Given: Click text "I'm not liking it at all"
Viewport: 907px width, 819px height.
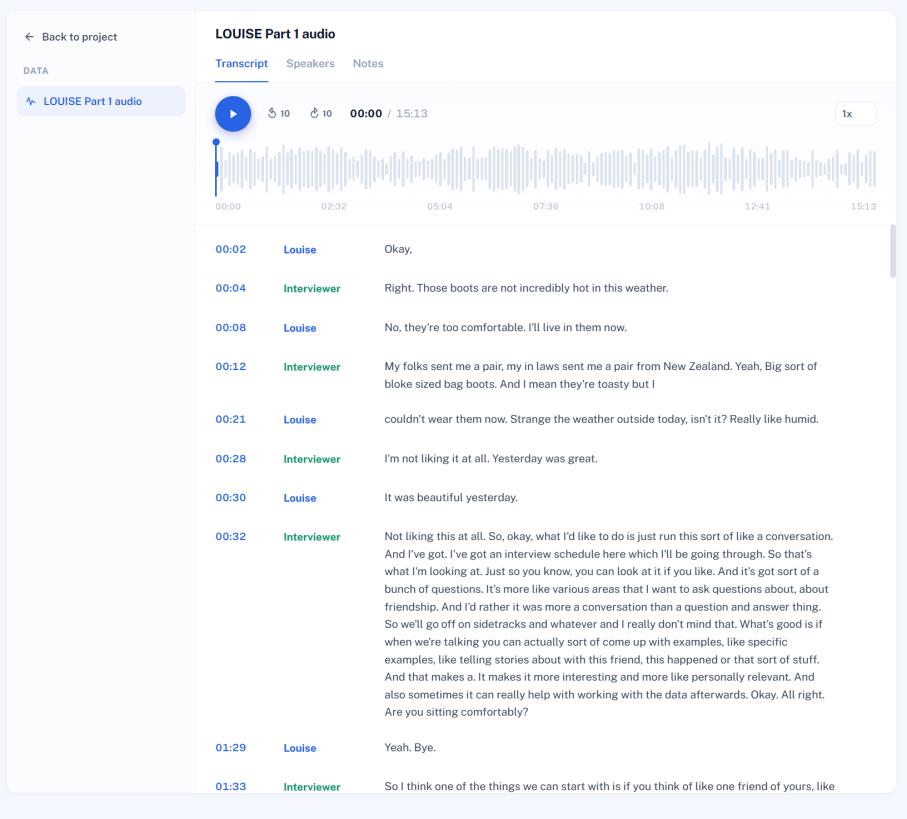Looking at the screenshot, I should coord(437,459).
